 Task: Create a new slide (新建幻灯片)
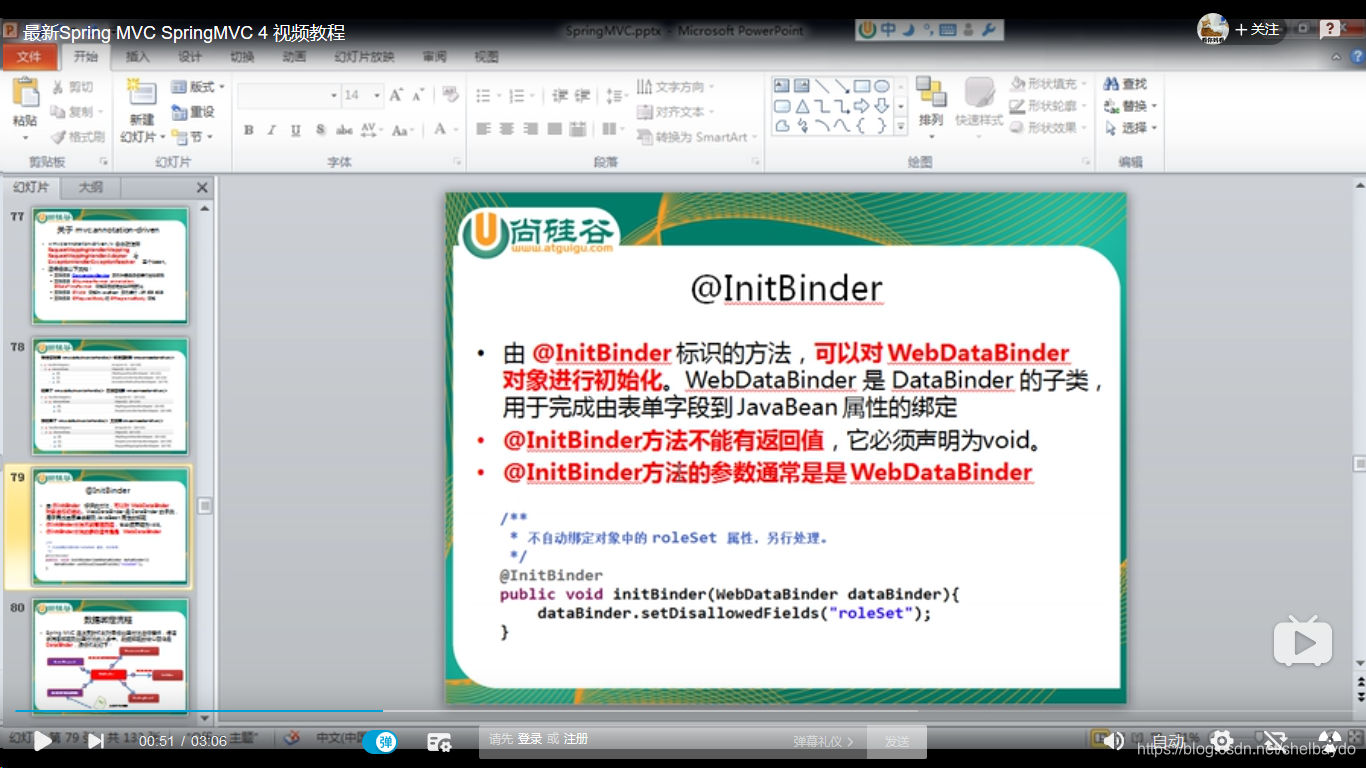(x=141, y=112)
